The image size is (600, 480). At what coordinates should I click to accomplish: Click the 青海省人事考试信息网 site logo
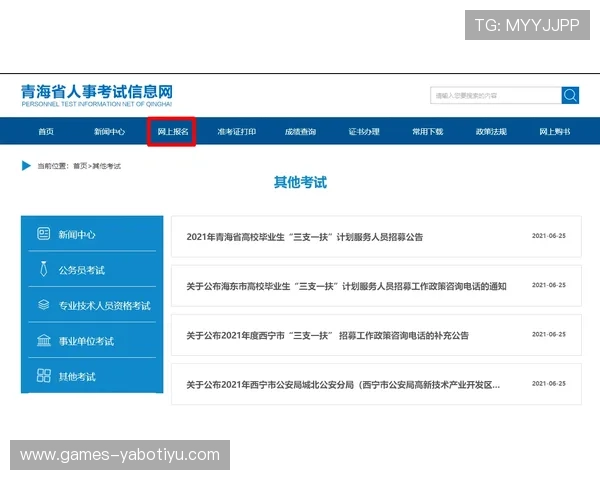pyautogui.click(x=97, y=96)
